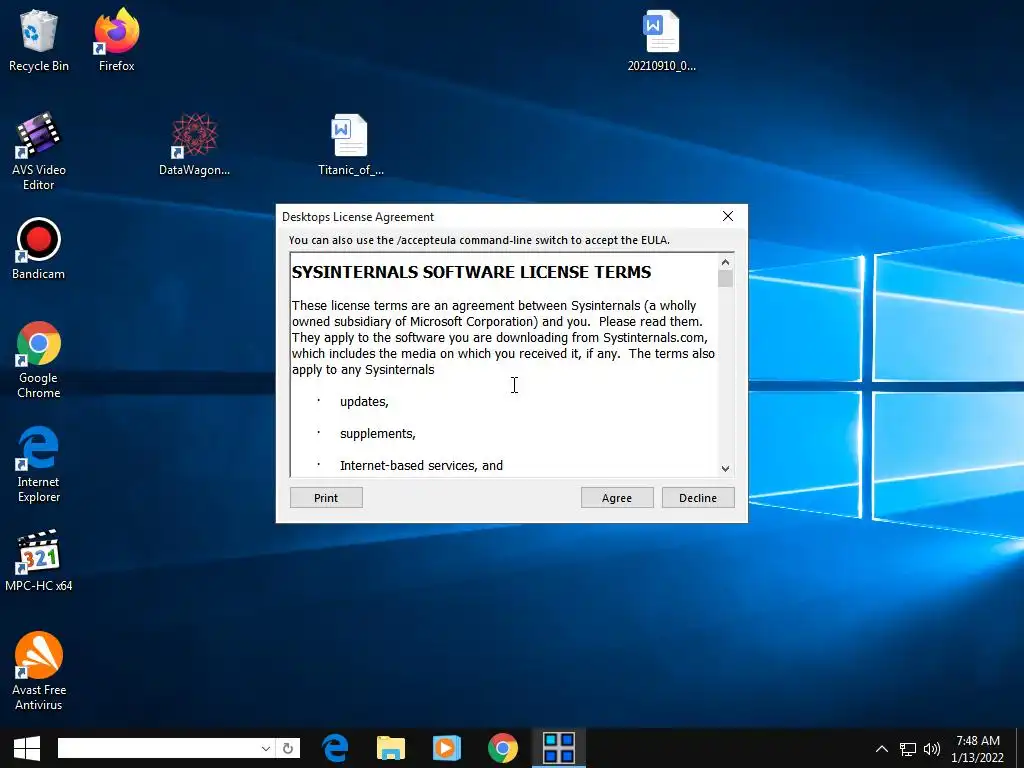Select the DataWagon desktop shortcut
This screenshot has width=1024, height=768.
(194, 144)
